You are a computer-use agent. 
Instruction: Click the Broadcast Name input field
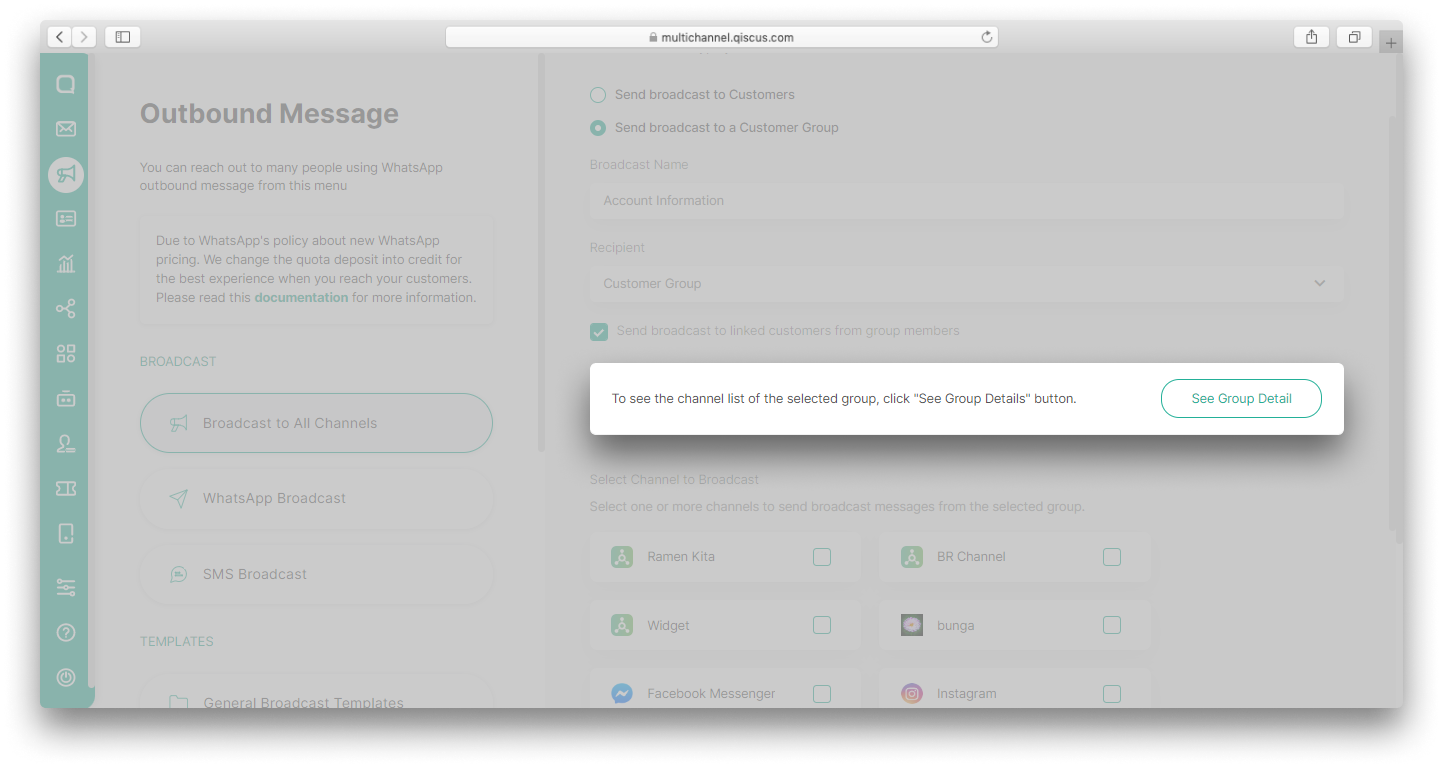(x=967, y=201)
